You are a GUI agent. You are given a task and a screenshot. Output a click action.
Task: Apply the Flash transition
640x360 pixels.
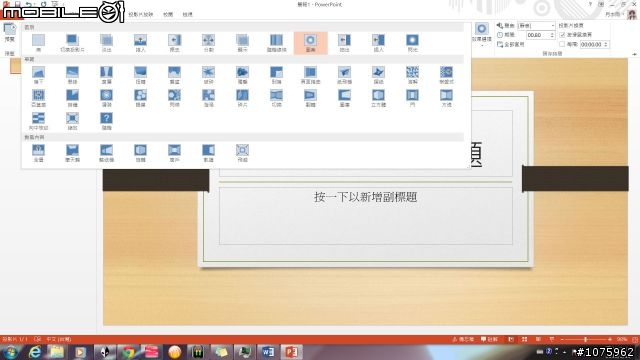coord(413,43)
